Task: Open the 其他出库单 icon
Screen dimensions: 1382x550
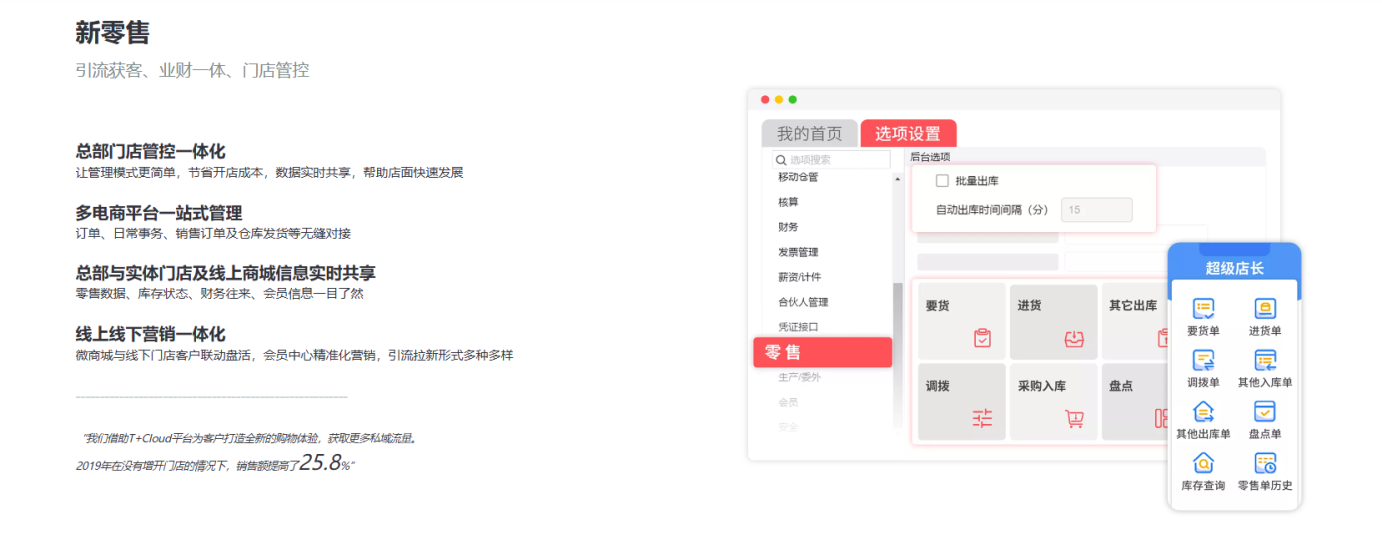Action: [x=1204, y=411]
